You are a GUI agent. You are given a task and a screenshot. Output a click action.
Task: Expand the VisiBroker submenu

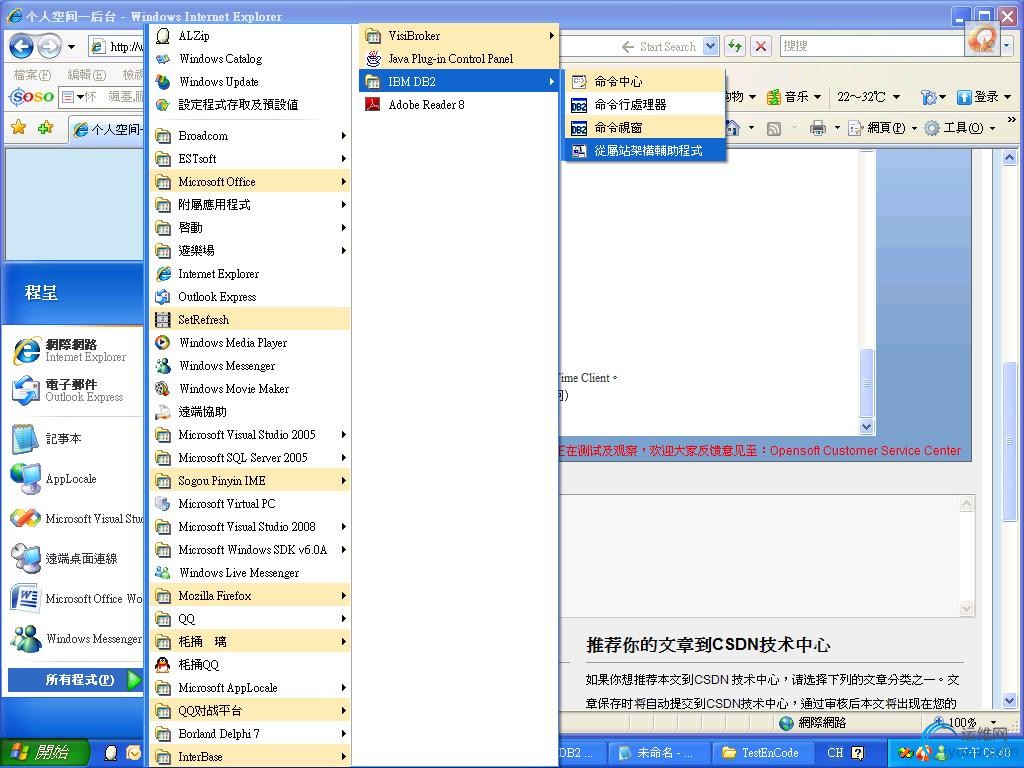(x=459, y=36)
